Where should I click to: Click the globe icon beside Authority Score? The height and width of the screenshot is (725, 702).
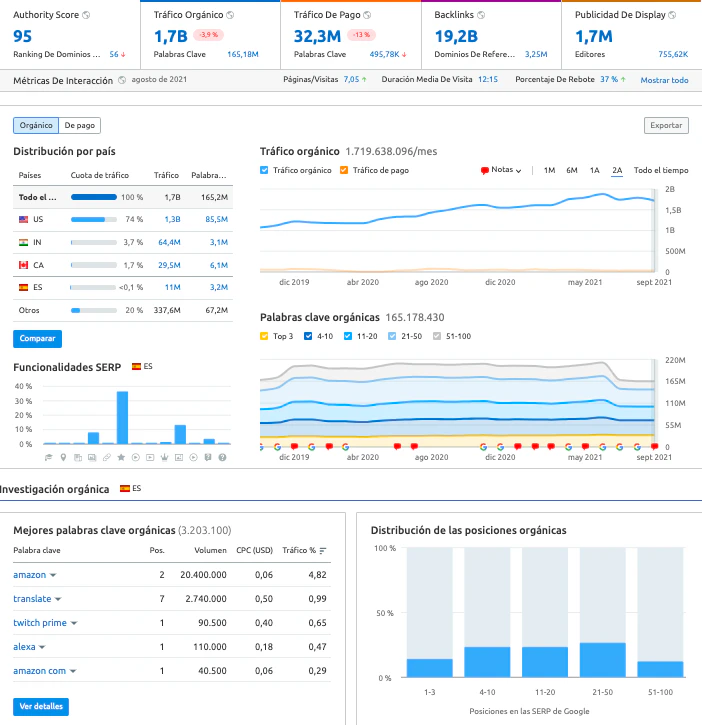[86, 15]
